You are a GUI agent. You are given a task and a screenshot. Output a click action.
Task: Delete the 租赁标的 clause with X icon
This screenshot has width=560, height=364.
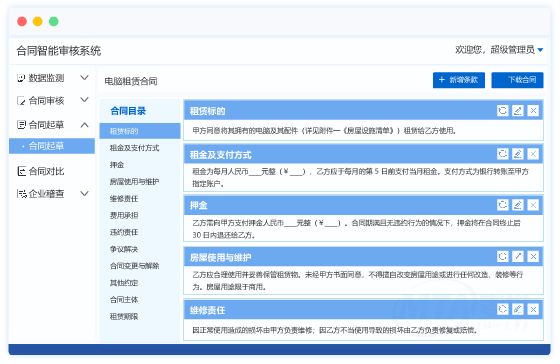(x=533, y=111)
